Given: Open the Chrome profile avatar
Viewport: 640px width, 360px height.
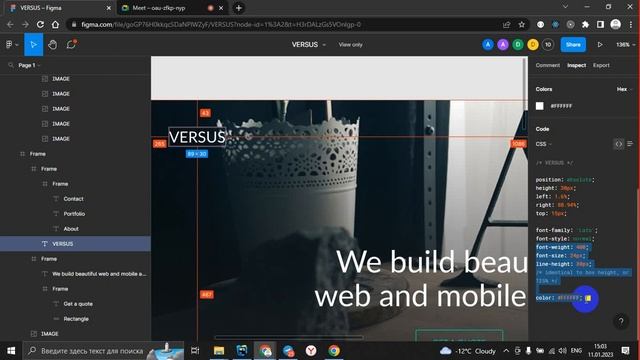Looking at the screenshot, I should pyautogui.click(x=616, y=24).
